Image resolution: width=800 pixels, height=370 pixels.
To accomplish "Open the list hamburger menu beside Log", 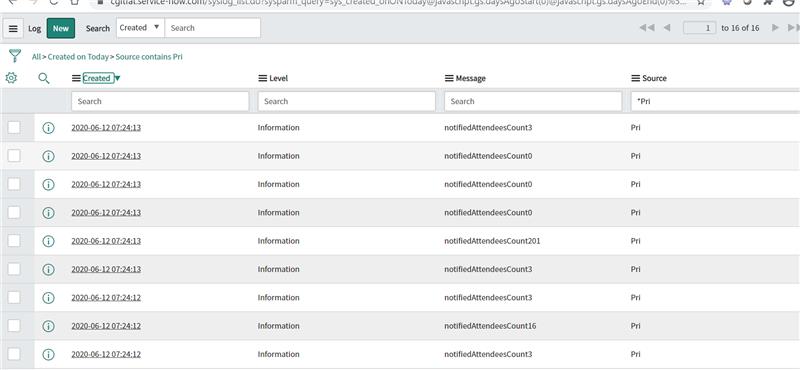I will (x=13, y=29).
